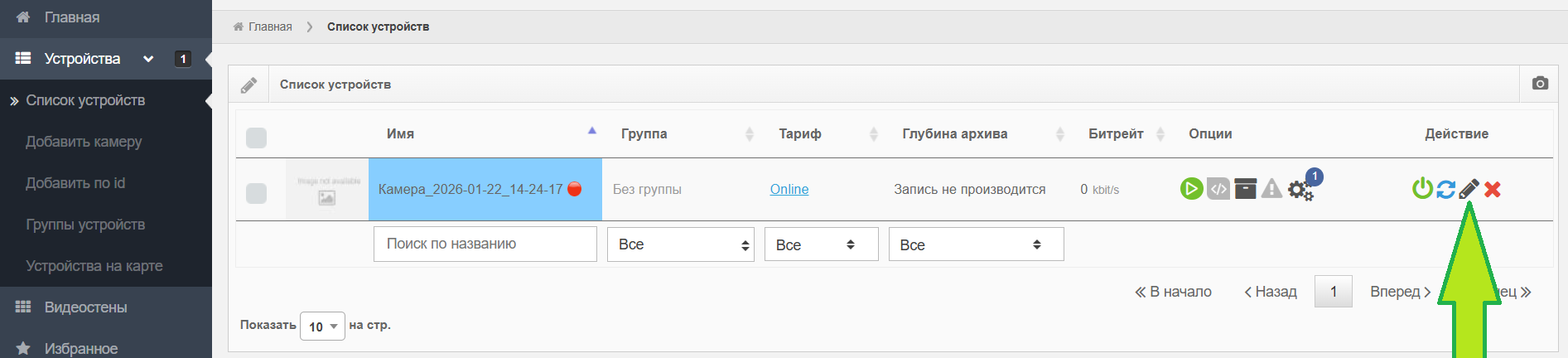Image resolution: width=1568 pixels, height=358 pixels.
Task: Toggle the select-all checkbox in table header
Action: pyautogui.click(x=257, y=138)
